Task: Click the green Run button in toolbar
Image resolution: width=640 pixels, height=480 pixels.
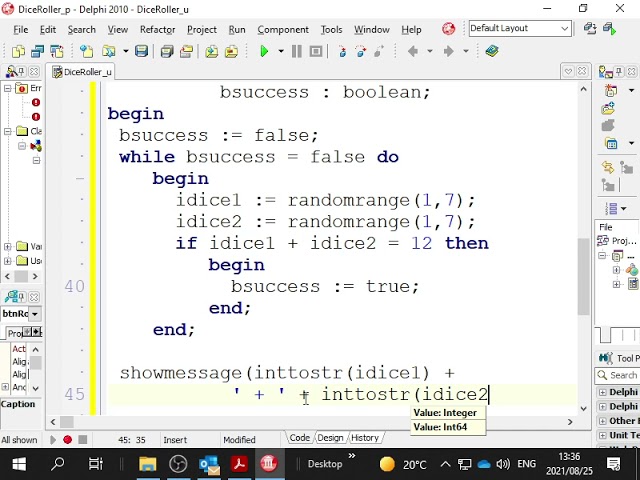Action: 264,51
